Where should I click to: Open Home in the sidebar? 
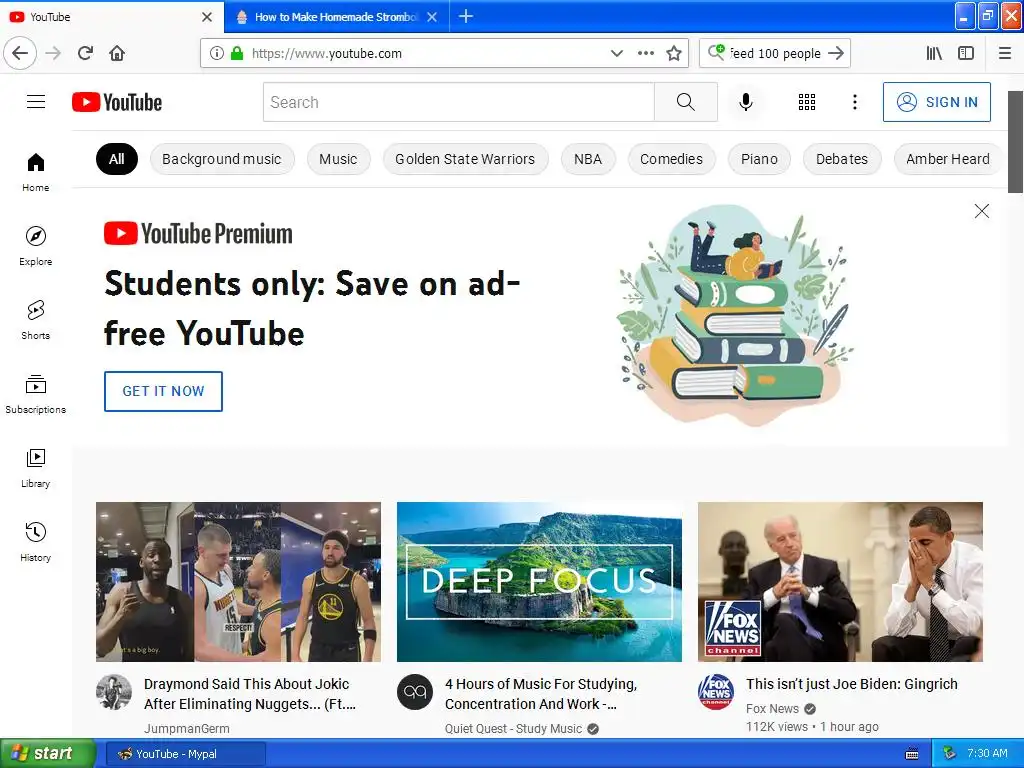36,172
